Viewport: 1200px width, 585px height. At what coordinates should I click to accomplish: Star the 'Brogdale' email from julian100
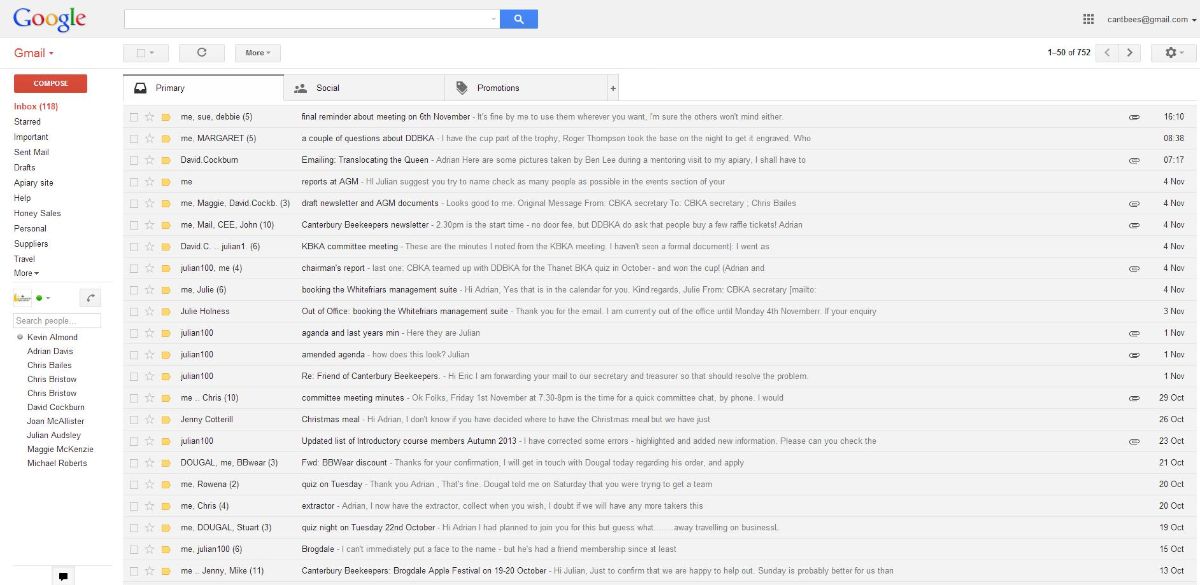150,549
